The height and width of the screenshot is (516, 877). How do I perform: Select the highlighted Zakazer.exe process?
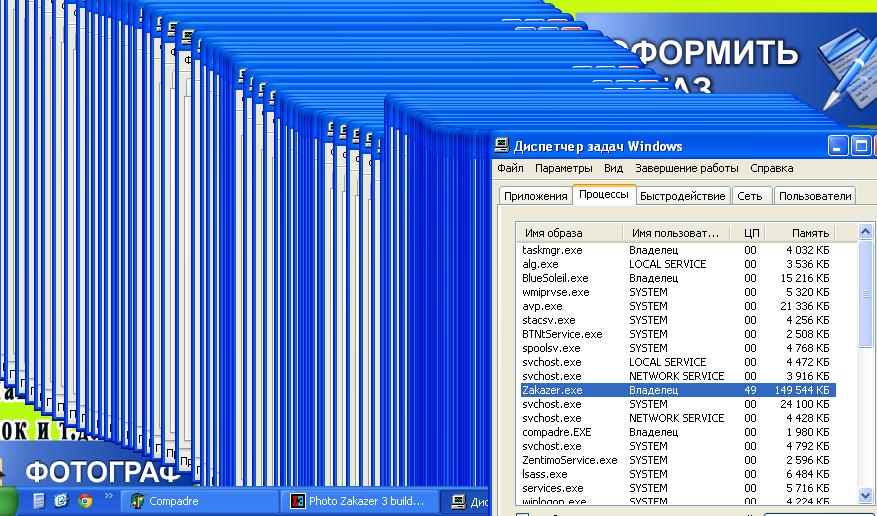click(678, 390)
